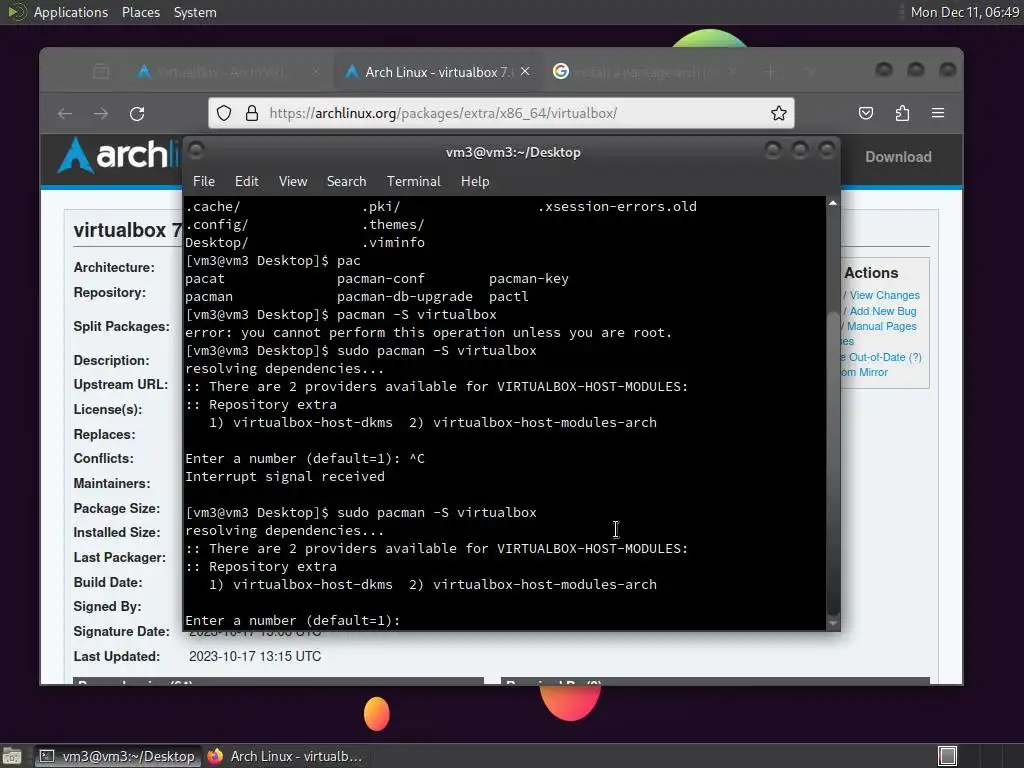Click the 'Last Updated:' label
Image resolution: width=1024 pixels, height=768 pixels.
[x=116, y=656]
